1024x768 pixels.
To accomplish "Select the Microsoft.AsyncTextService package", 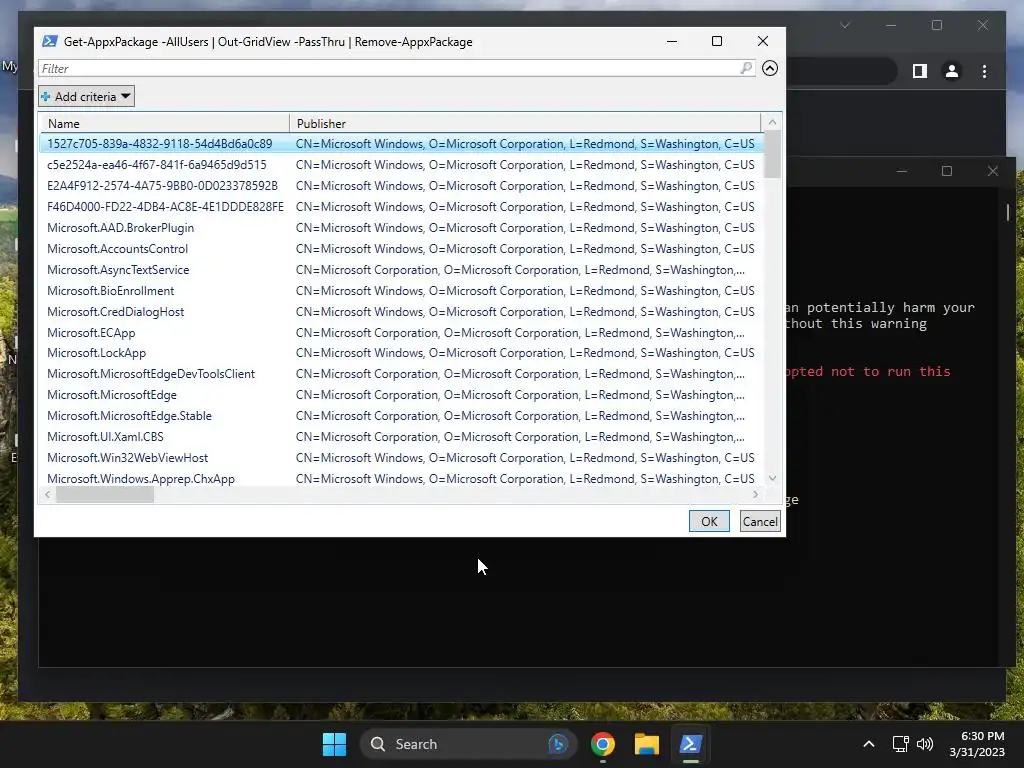I will (401, 270).
